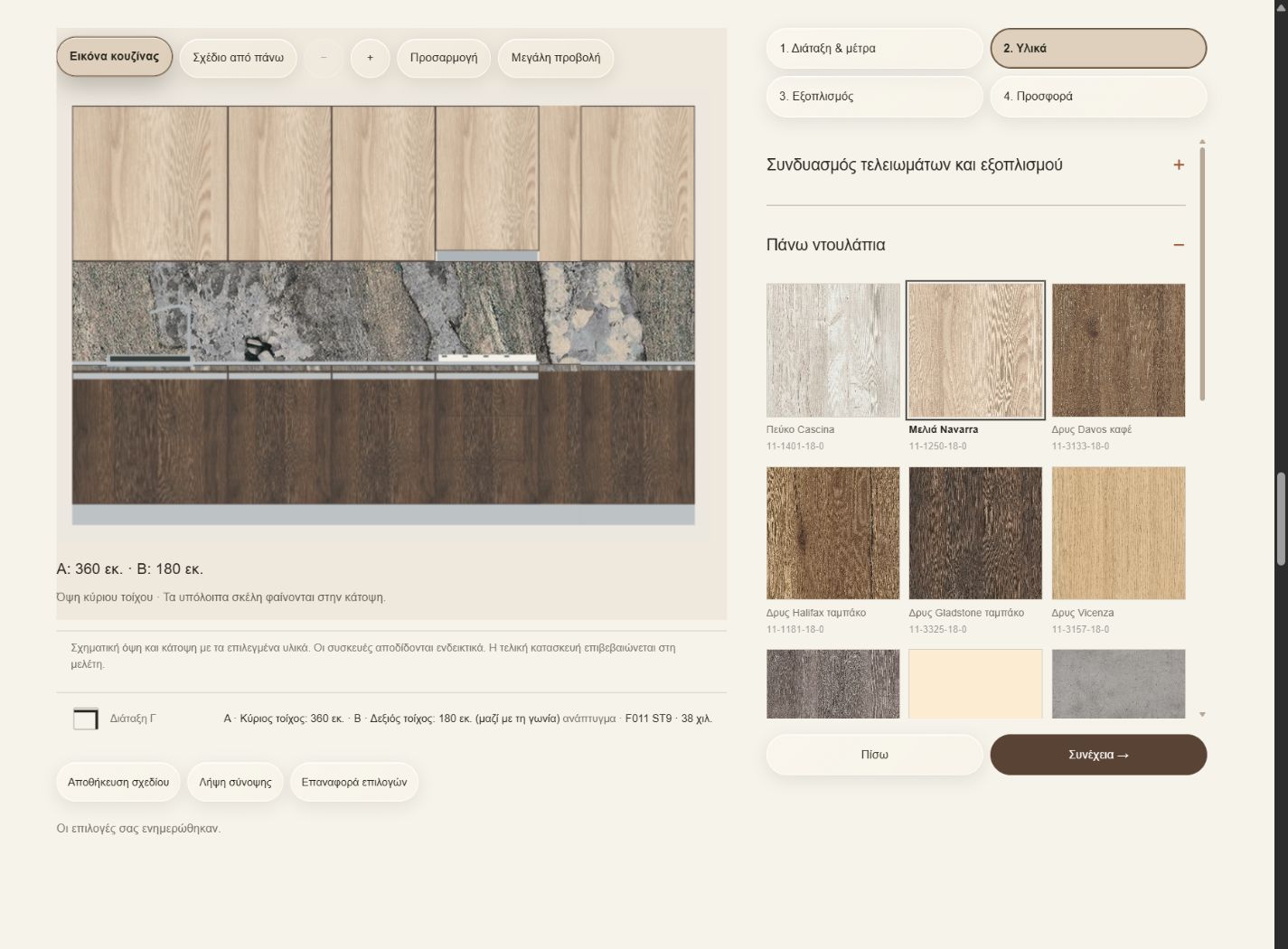Screen dimensions: 1288x949
Task: Click the 11-1181-18-0 code text
Action: click(795, 630)
